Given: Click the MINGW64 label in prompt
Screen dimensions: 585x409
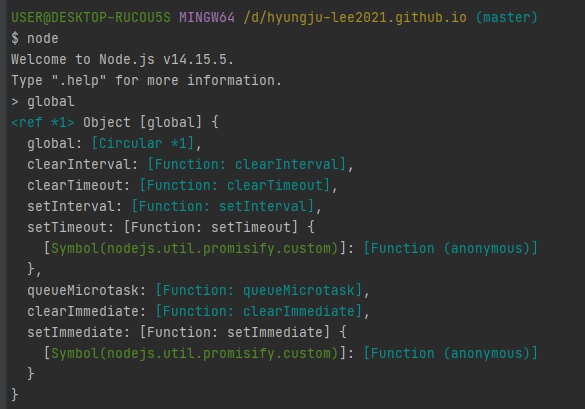Looking at the screenshot, I should pyautogui.click(x=207, y=17).
